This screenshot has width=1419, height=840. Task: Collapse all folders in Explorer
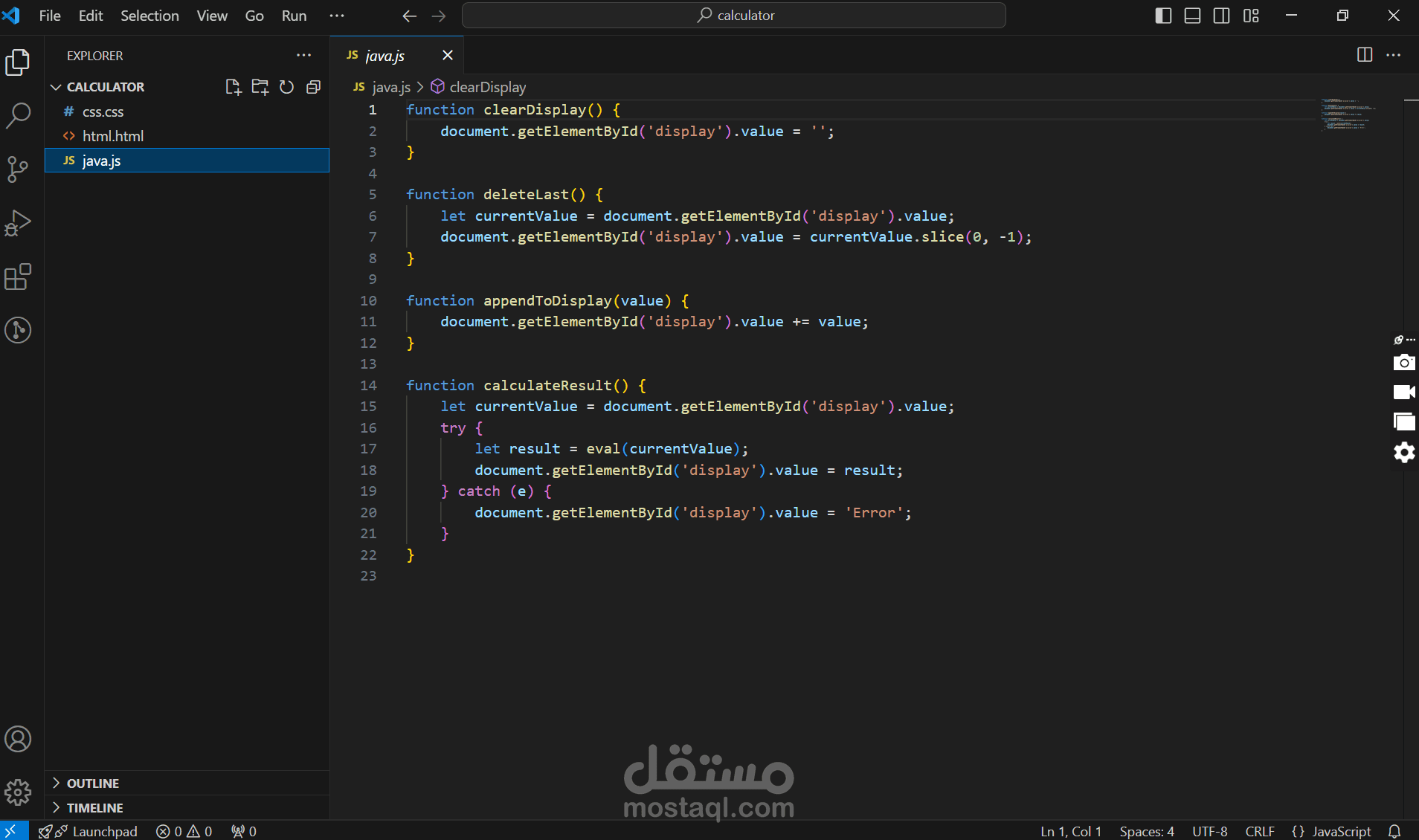click(313, 87)
